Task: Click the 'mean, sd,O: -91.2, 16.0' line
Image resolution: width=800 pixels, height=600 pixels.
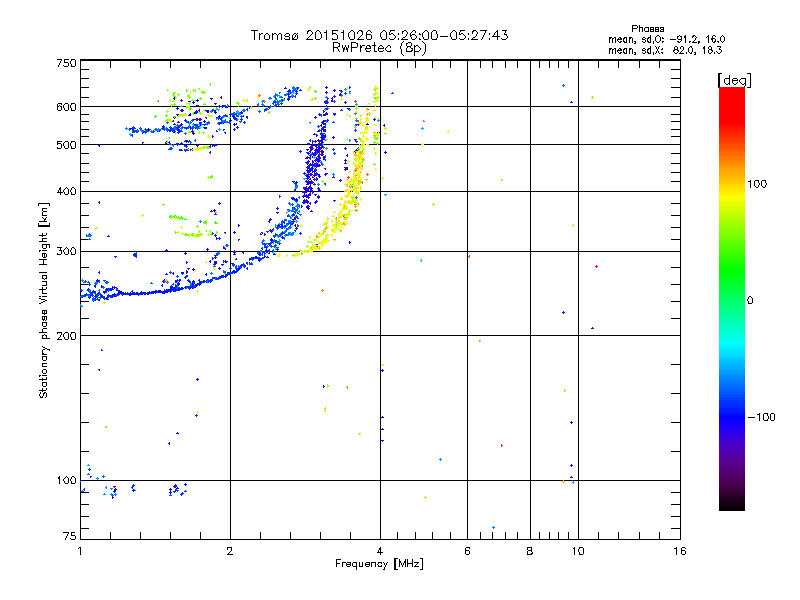Action: coord(666,39)
